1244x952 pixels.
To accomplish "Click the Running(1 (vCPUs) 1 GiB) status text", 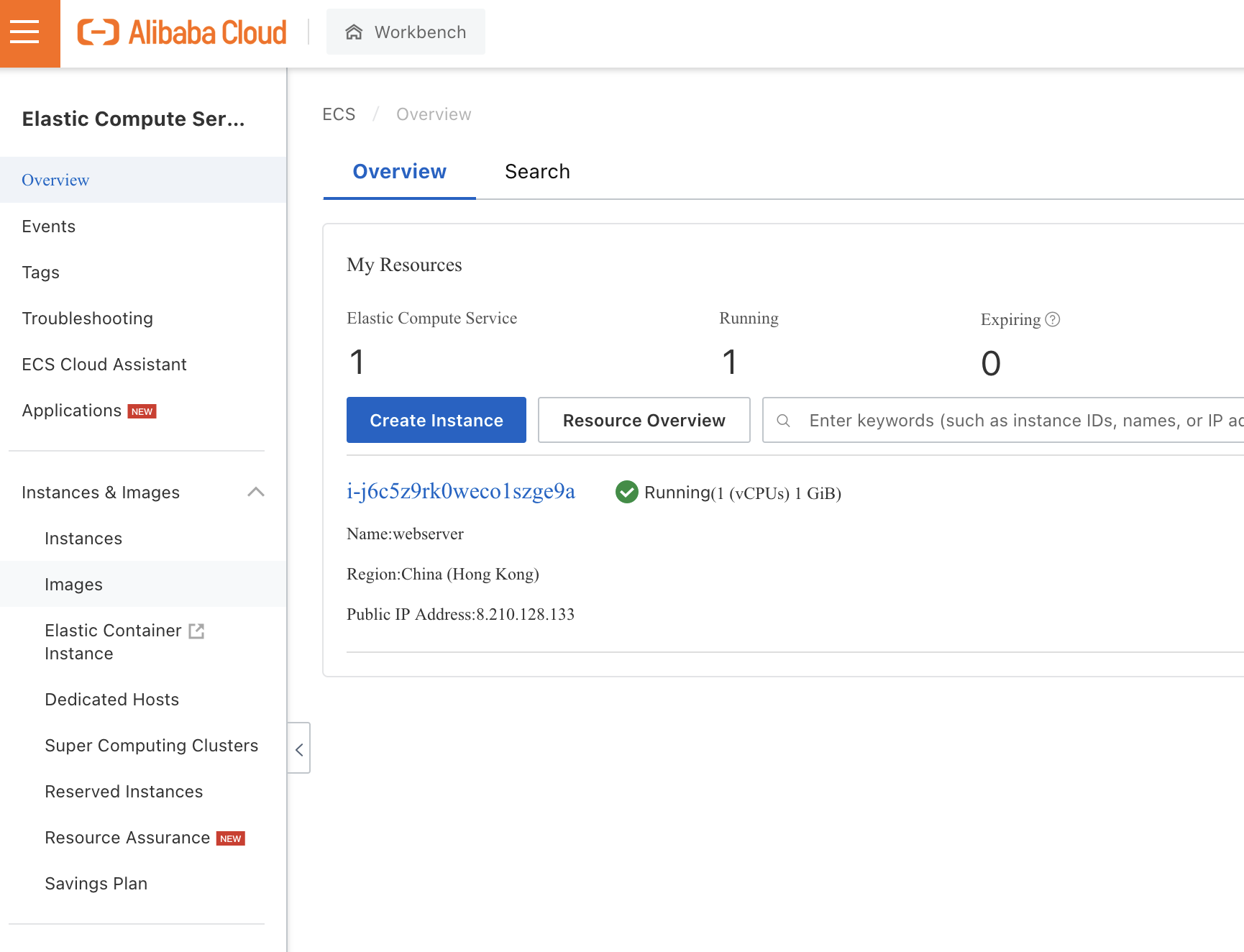I will [x=743, y=493].
